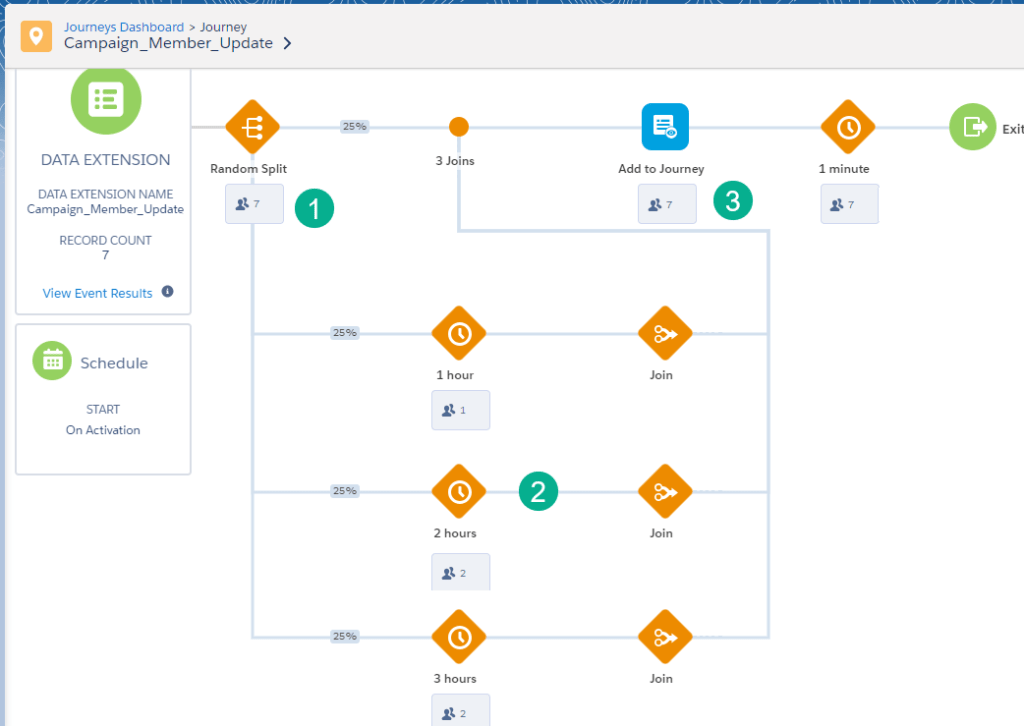Click the green Exit icon
Screen dimensions: 1024x726
[x=972, y=127]
